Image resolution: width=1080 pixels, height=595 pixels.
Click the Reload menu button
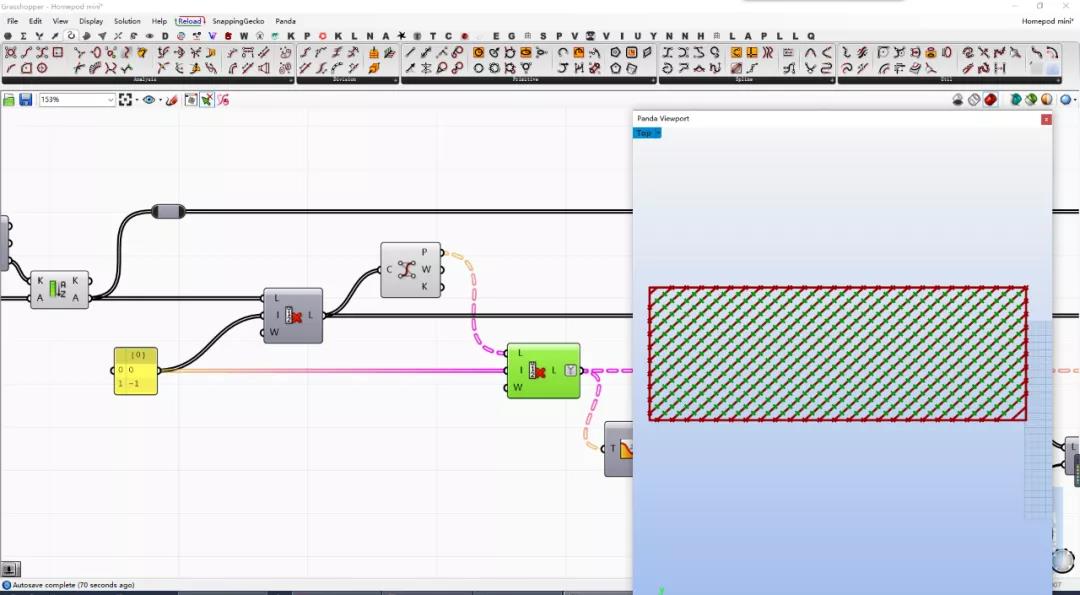coord(190,21)
